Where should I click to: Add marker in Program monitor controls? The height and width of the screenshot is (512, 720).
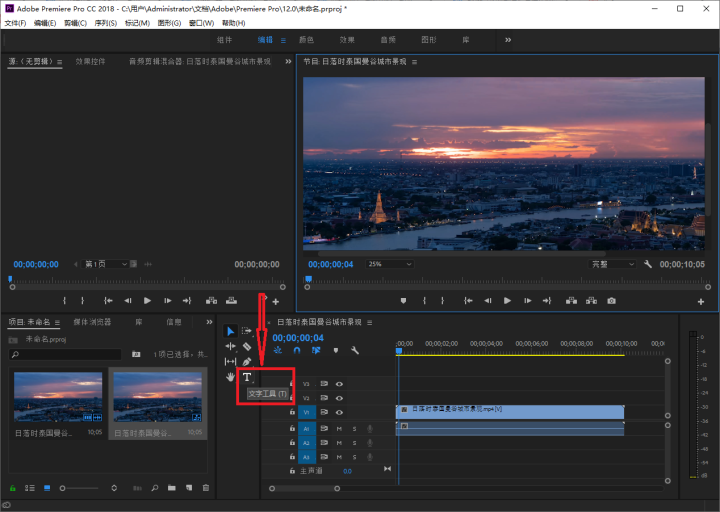click(403, 301)
